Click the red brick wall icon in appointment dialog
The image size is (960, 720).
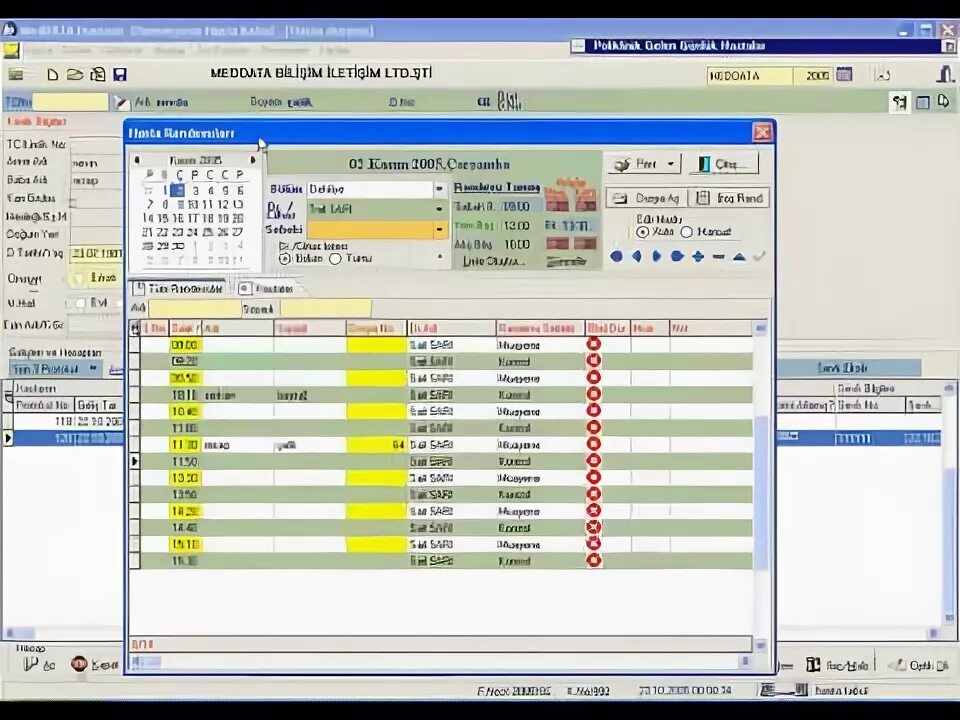click(571, 195)
